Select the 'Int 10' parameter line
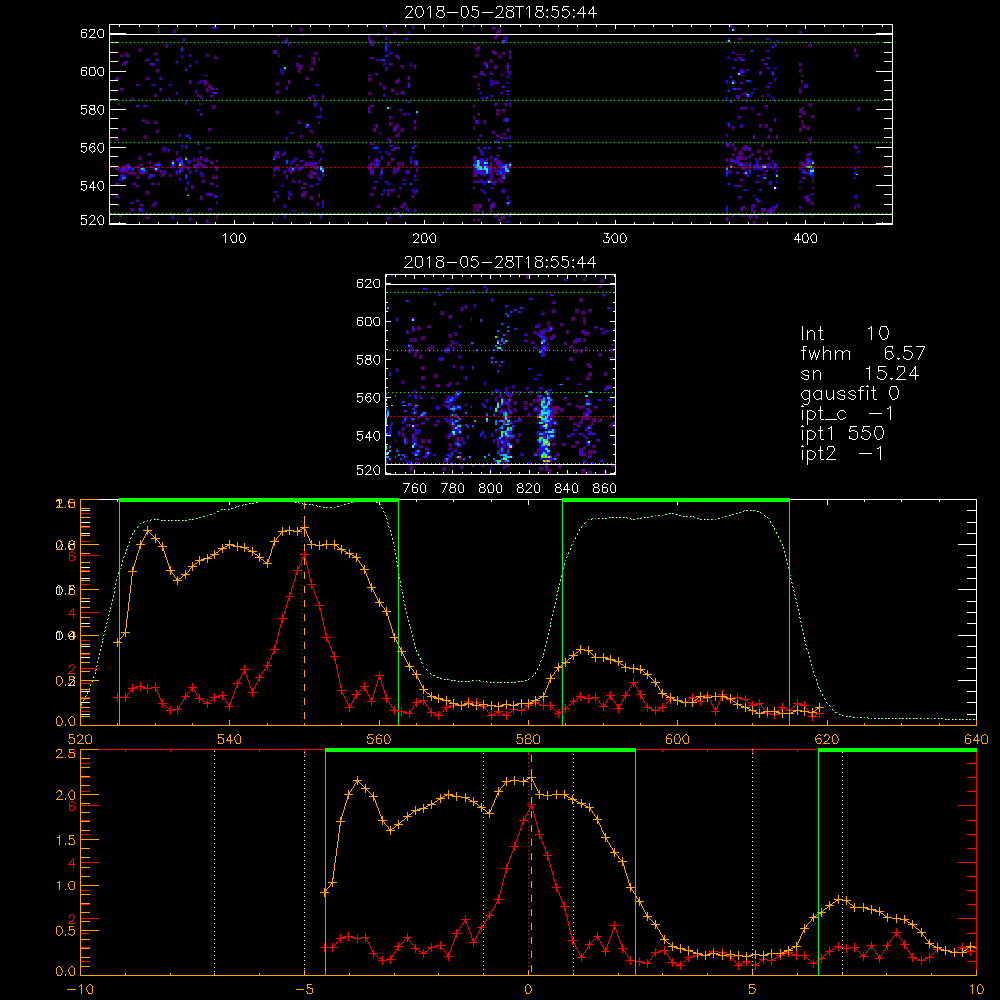This screenshot has height=1000, width=1000. tap(844, 334)
